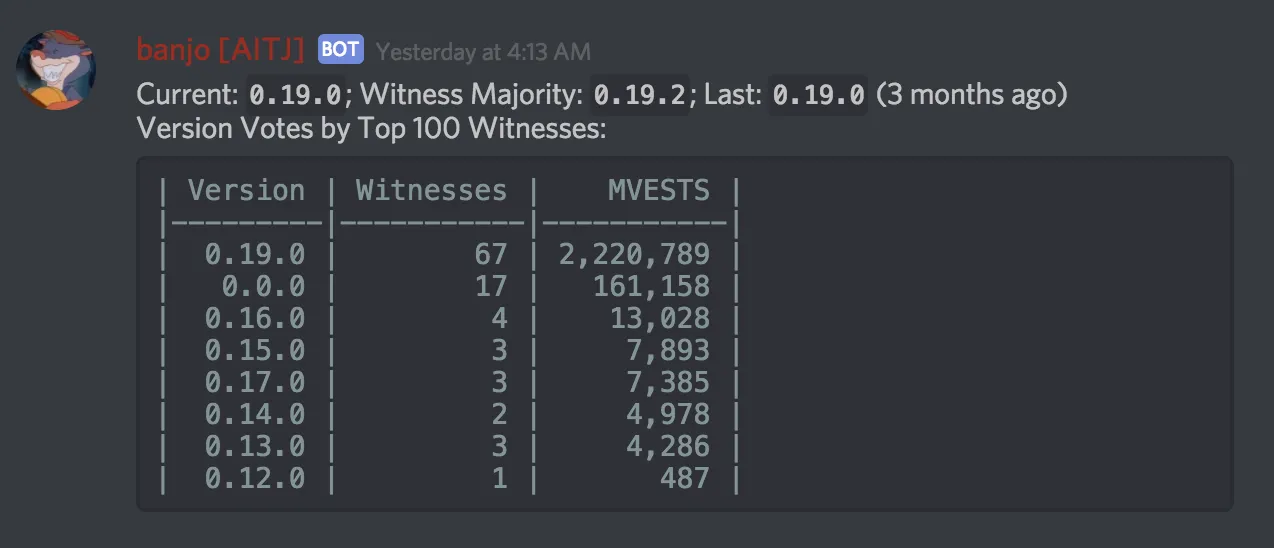
Task: Click the 0.12.0 version row
Action: (x=449, y=478)
